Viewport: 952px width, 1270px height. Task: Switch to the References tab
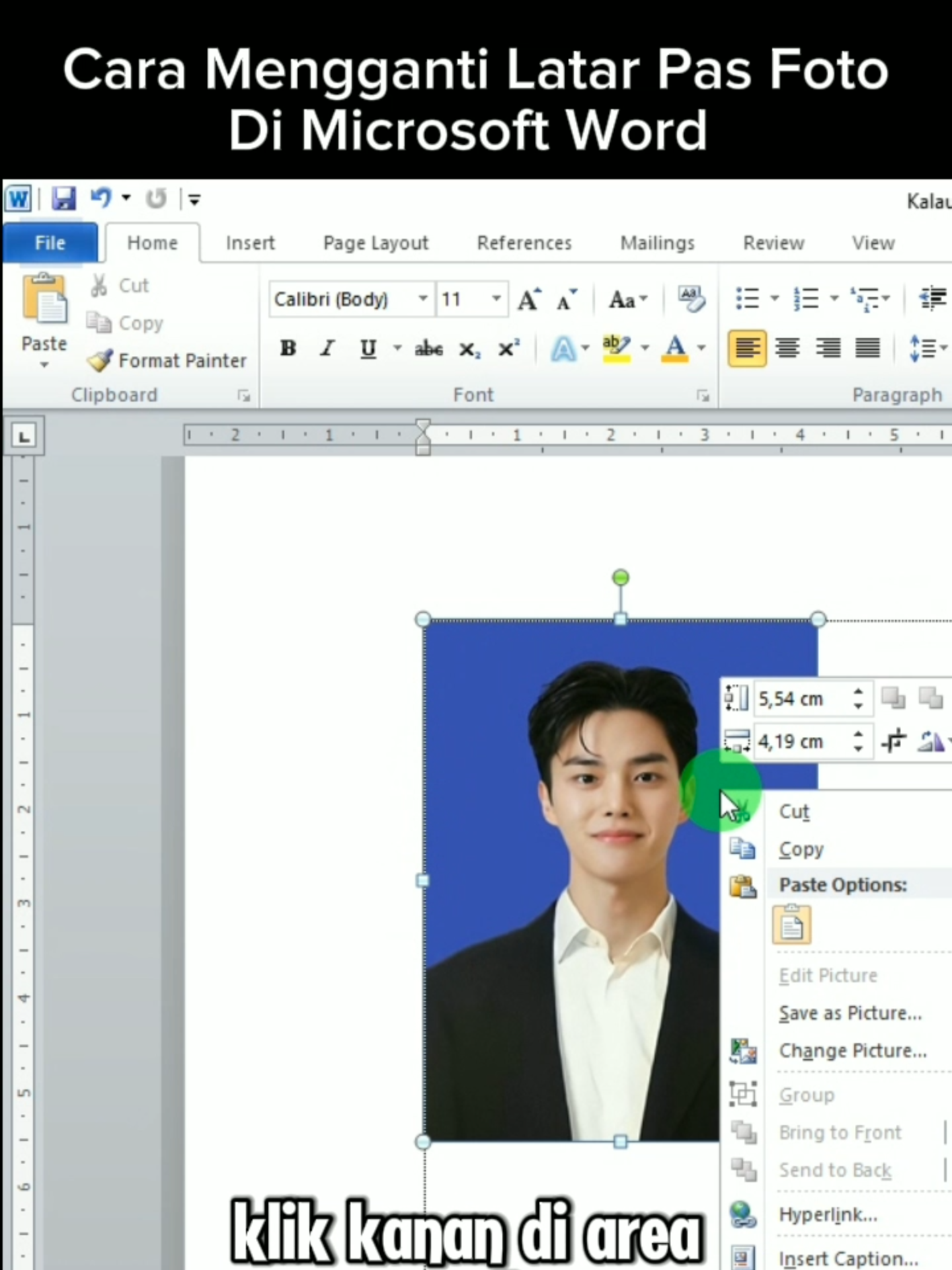(x=524, y=243)
